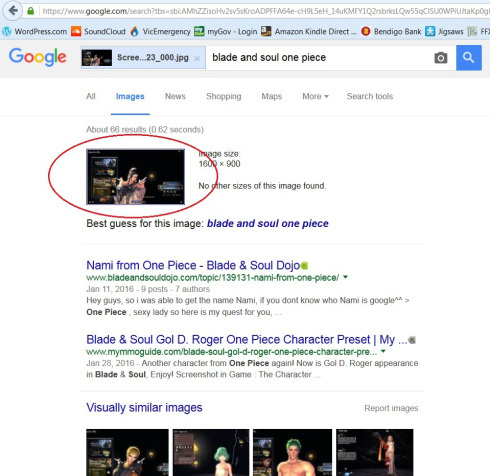Expand the arrow beside the bladeandsouldojo.com URL
Viewport: 490px width, 476px height.
click(x=345, y=277)
